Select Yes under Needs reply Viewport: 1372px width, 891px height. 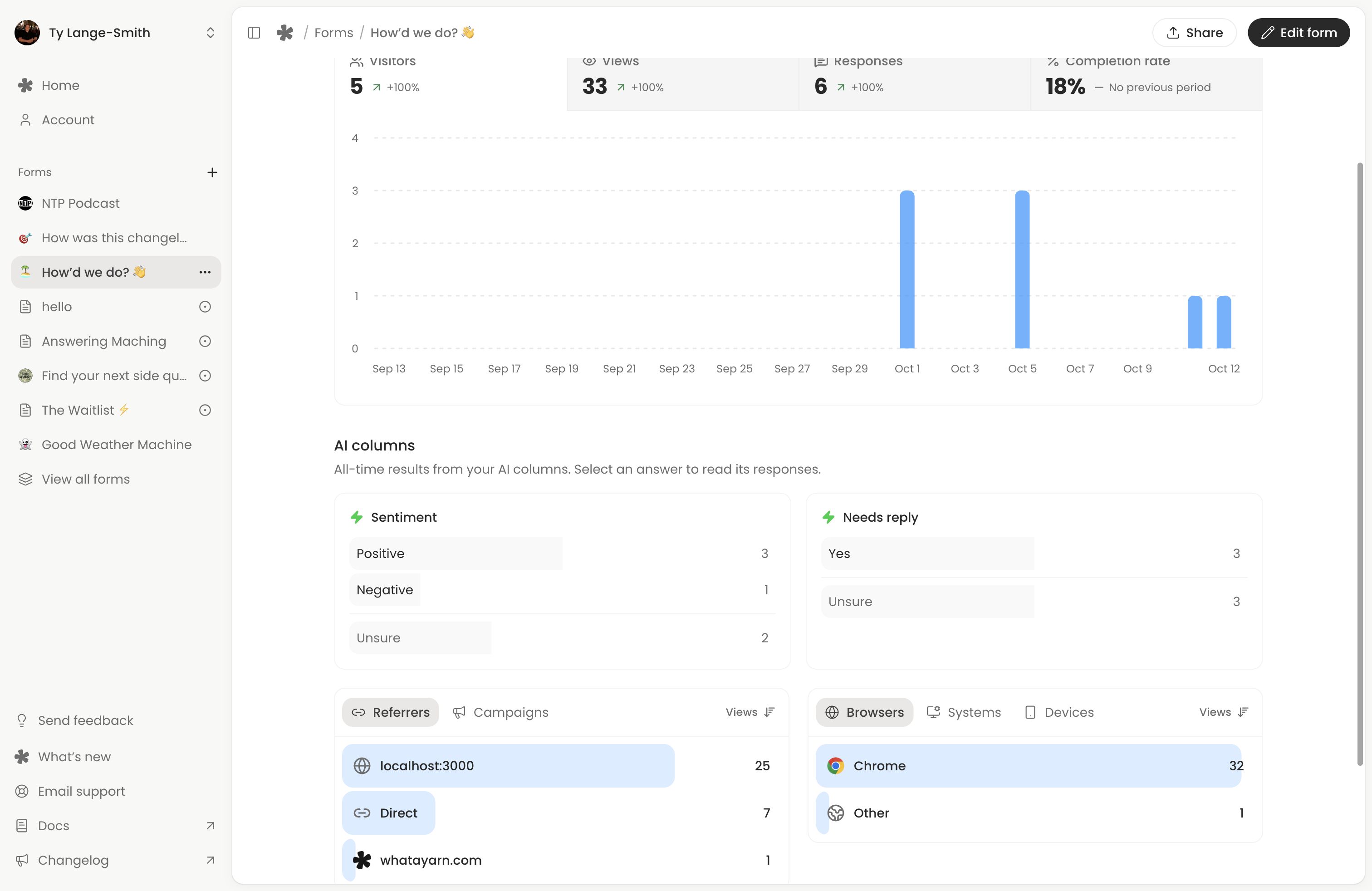click(x=1034, y=554)
